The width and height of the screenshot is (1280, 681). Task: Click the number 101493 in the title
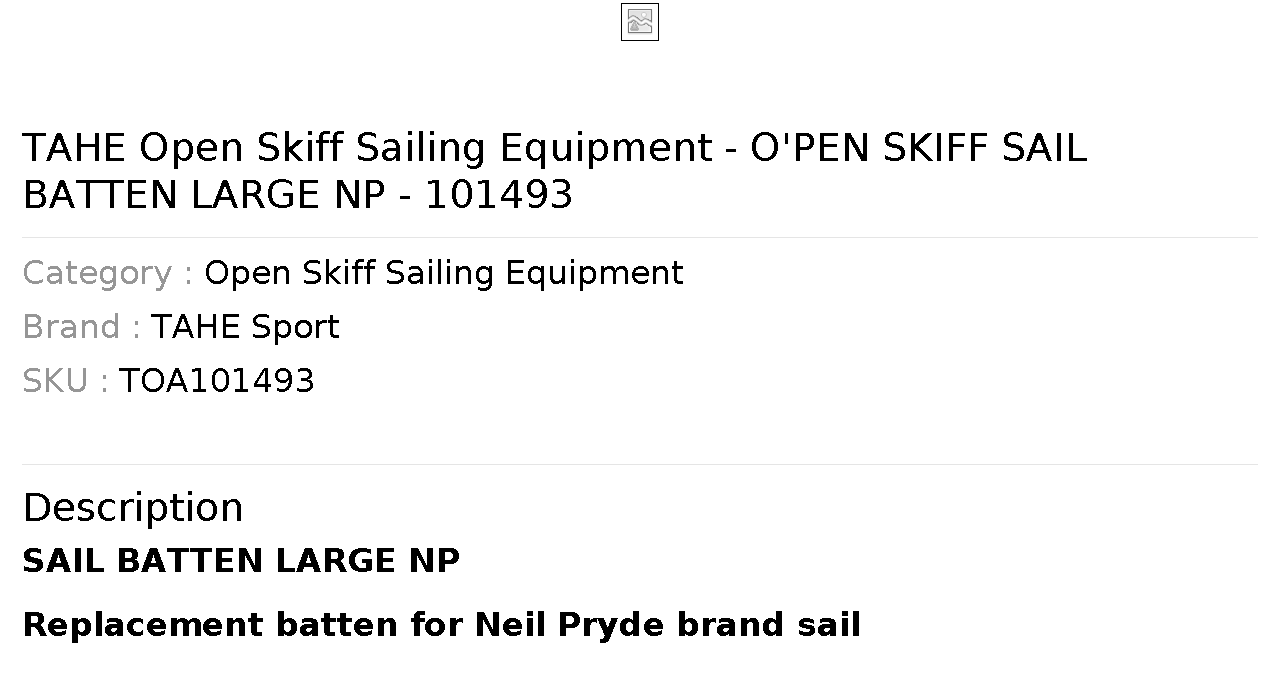coord(499,195)
